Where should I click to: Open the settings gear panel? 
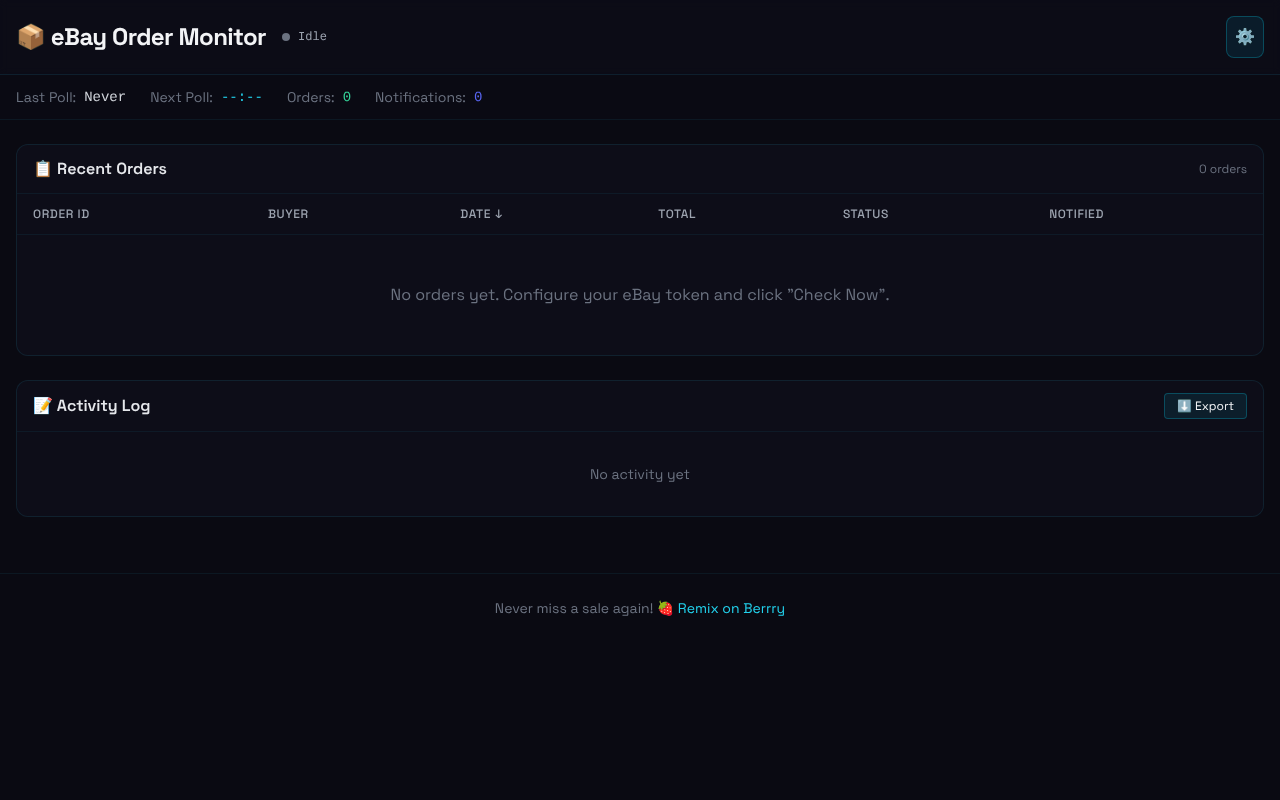pyautogui.click(x=1244, y=36)
